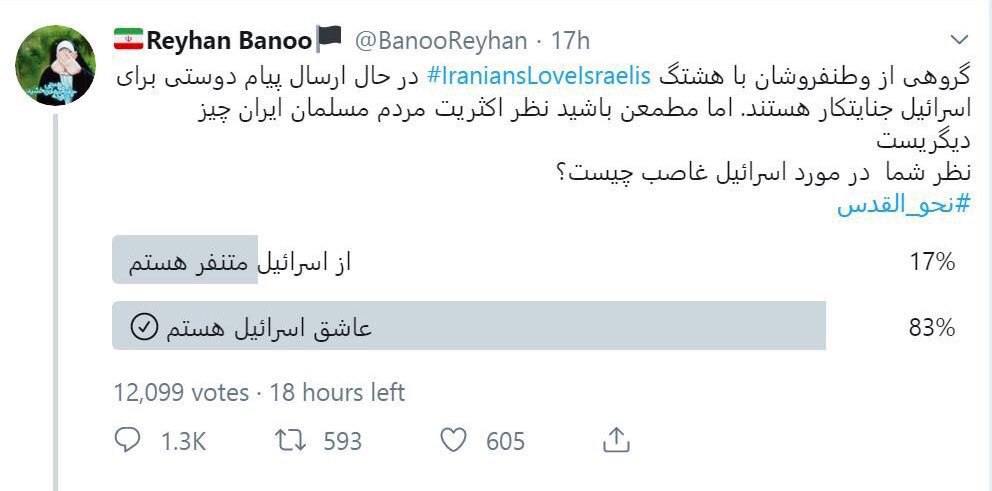Image resolution: width=992 pixels, height=491 pixels.
Task: Click the black flag after Reyhan Banoo
Action: point(329,39)
